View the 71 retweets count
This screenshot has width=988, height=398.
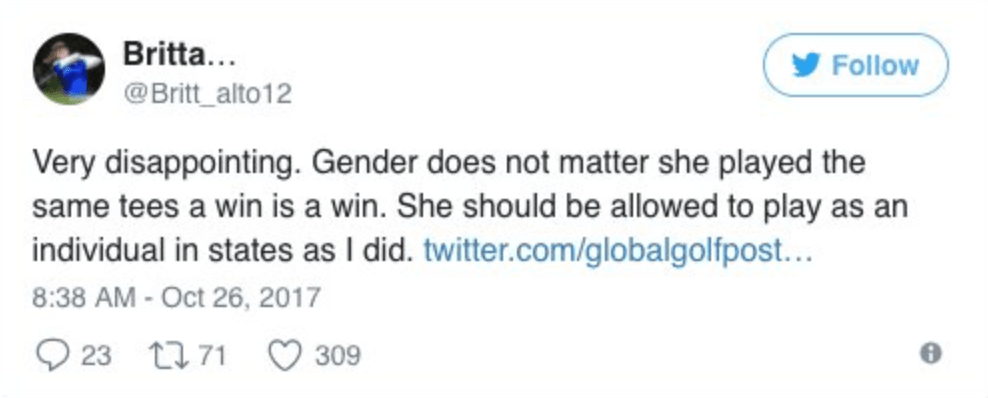pos(211,356)
